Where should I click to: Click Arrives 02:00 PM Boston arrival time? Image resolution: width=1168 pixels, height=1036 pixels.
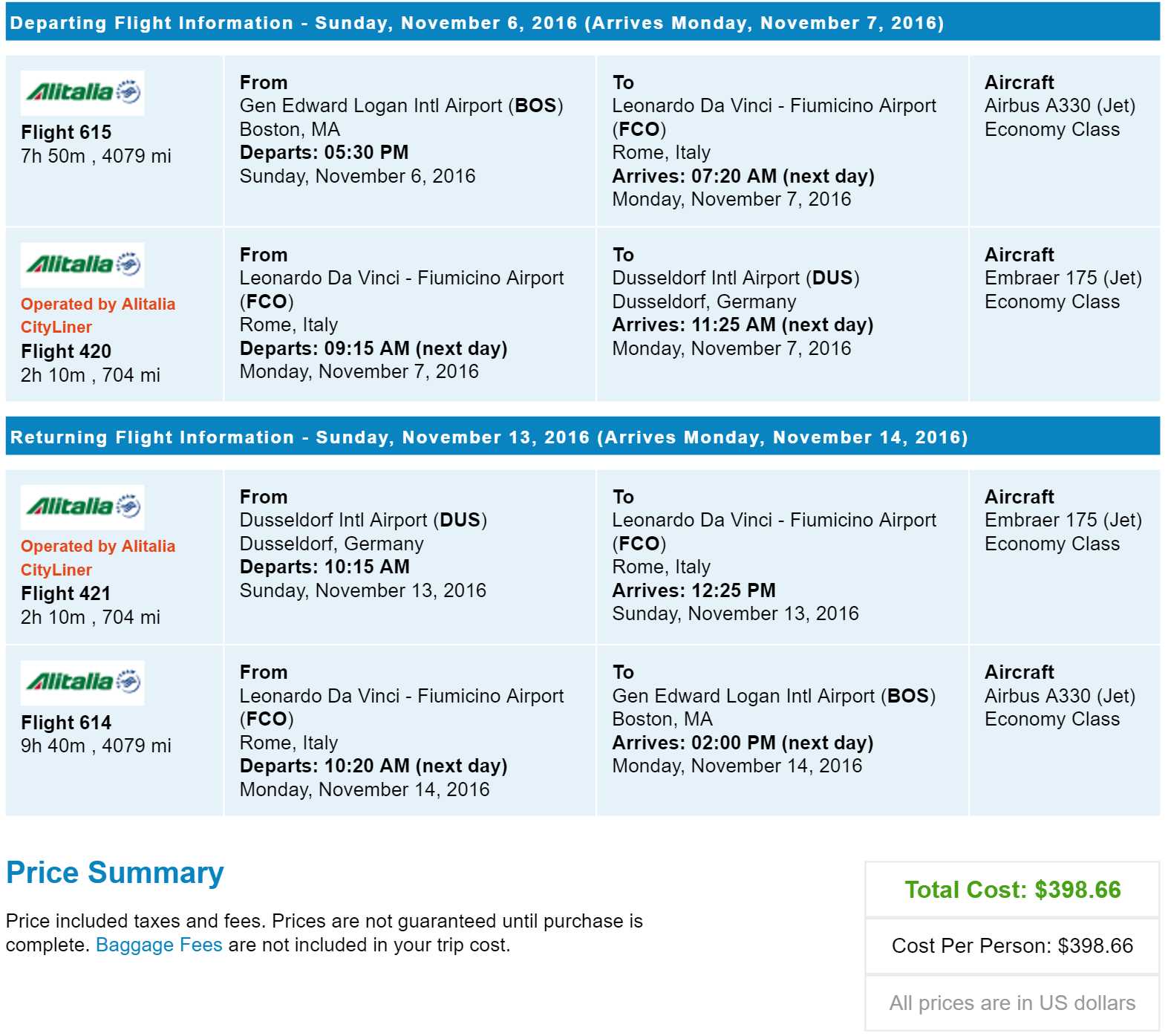(743, 743)
